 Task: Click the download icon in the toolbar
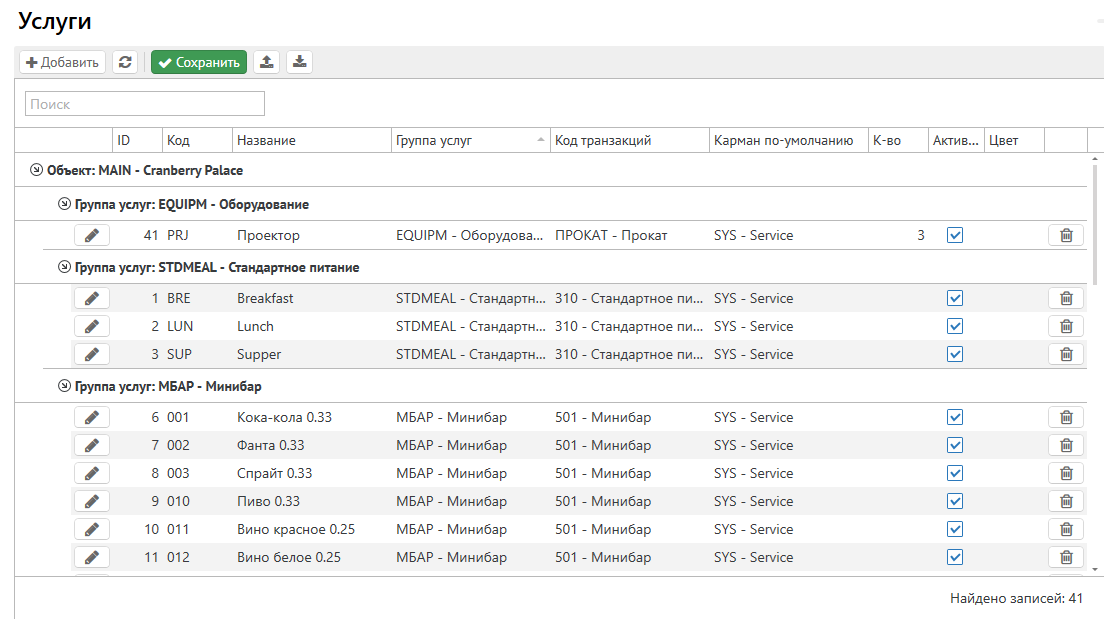[299, 62]
